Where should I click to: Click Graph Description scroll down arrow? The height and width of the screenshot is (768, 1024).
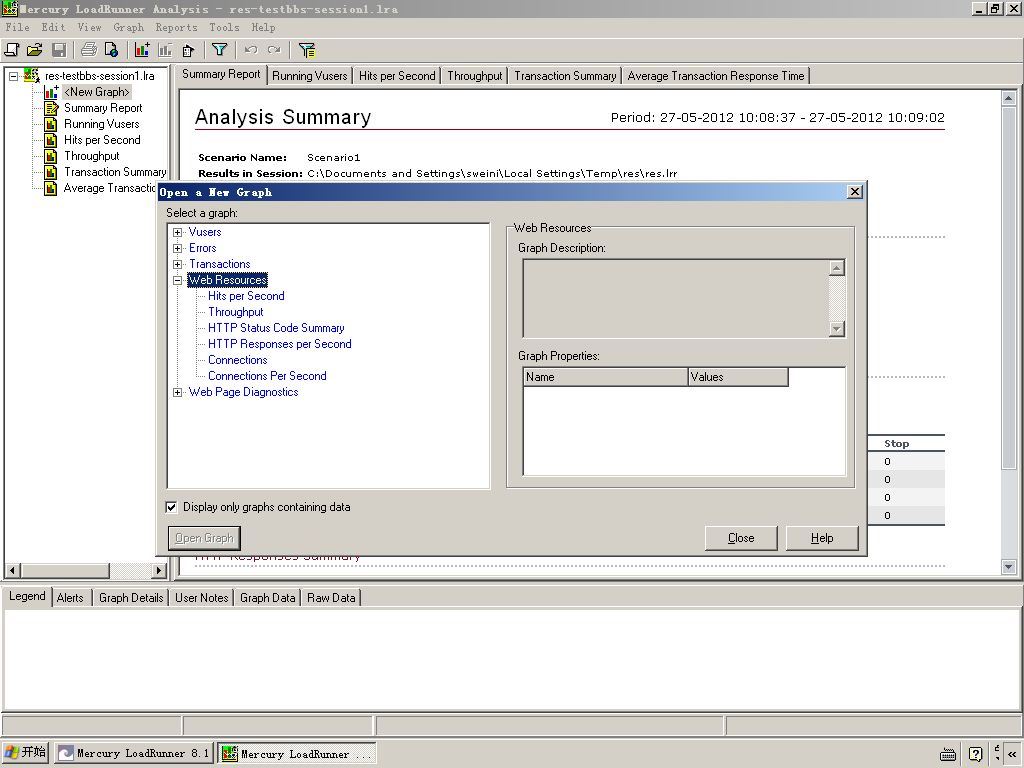pyautogui.click(x=837, y=328)
